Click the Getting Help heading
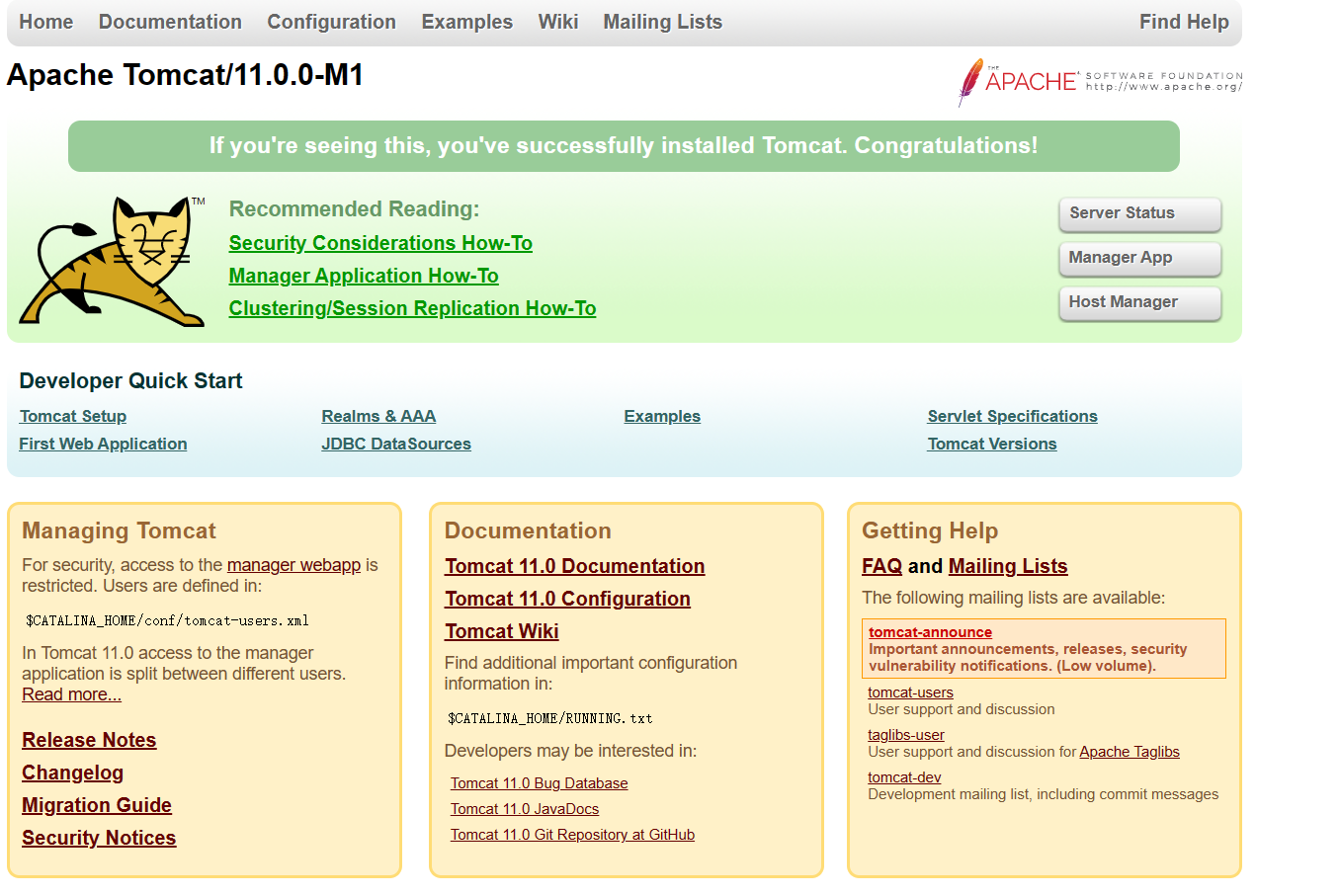1340x896 pixels. pos(930,530)
